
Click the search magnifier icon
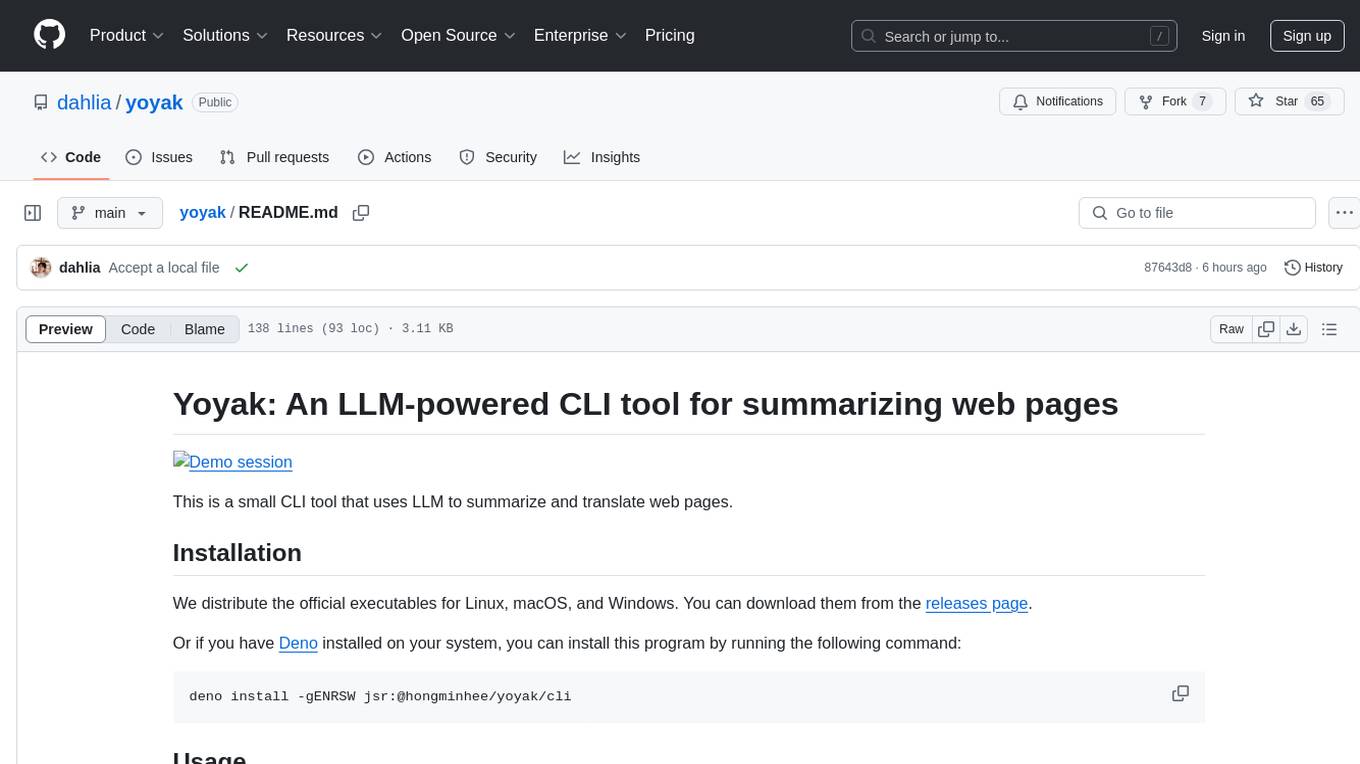(869, 36)
